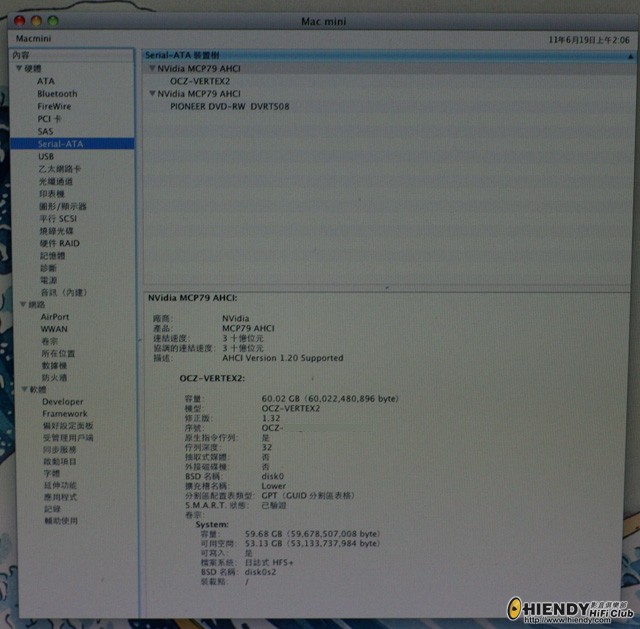
Task: Show the 圖形/顯示器 information
Action: [x=63, y=206]
